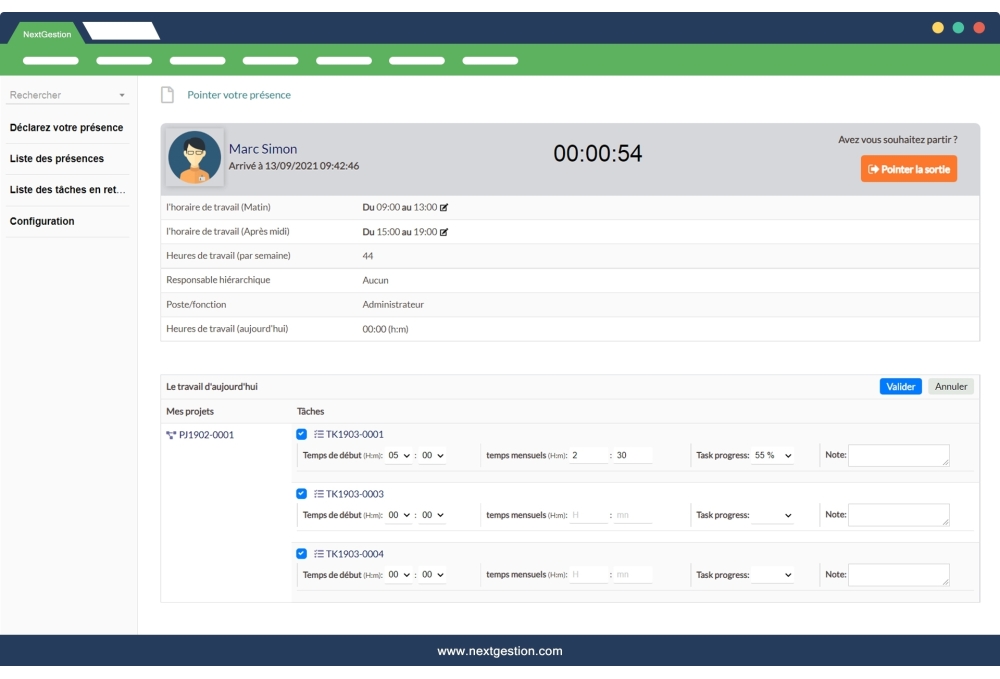Click the task list icon for TK1903-0003

(319, 494)
